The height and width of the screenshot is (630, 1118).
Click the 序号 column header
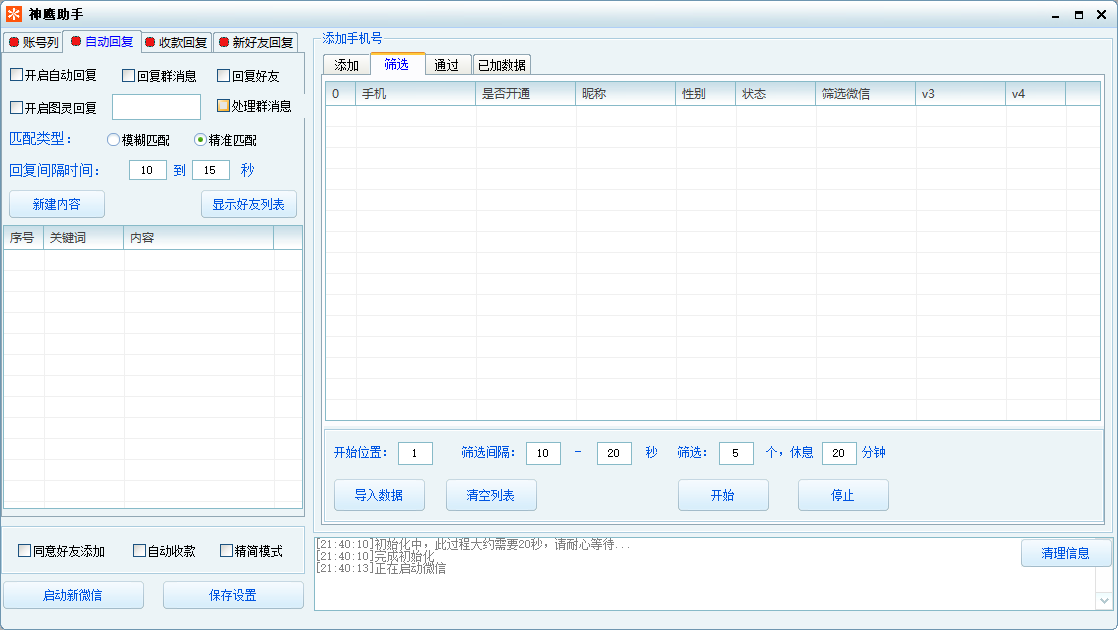coord(24,237)
